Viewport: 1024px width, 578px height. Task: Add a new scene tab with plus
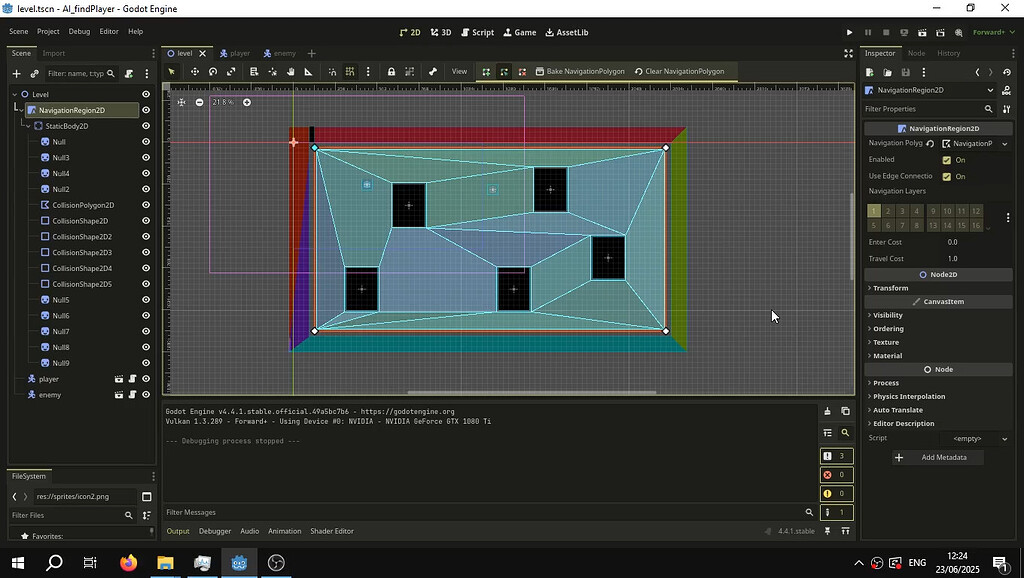point(312,54)
